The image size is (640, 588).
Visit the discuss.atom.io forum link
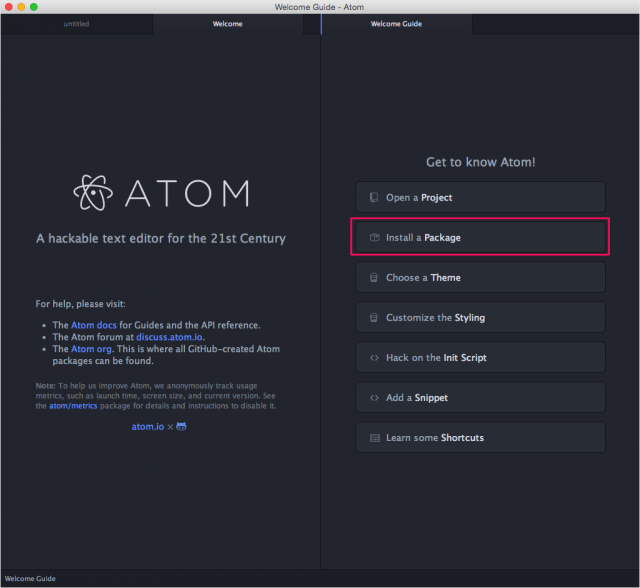(169, 337)
